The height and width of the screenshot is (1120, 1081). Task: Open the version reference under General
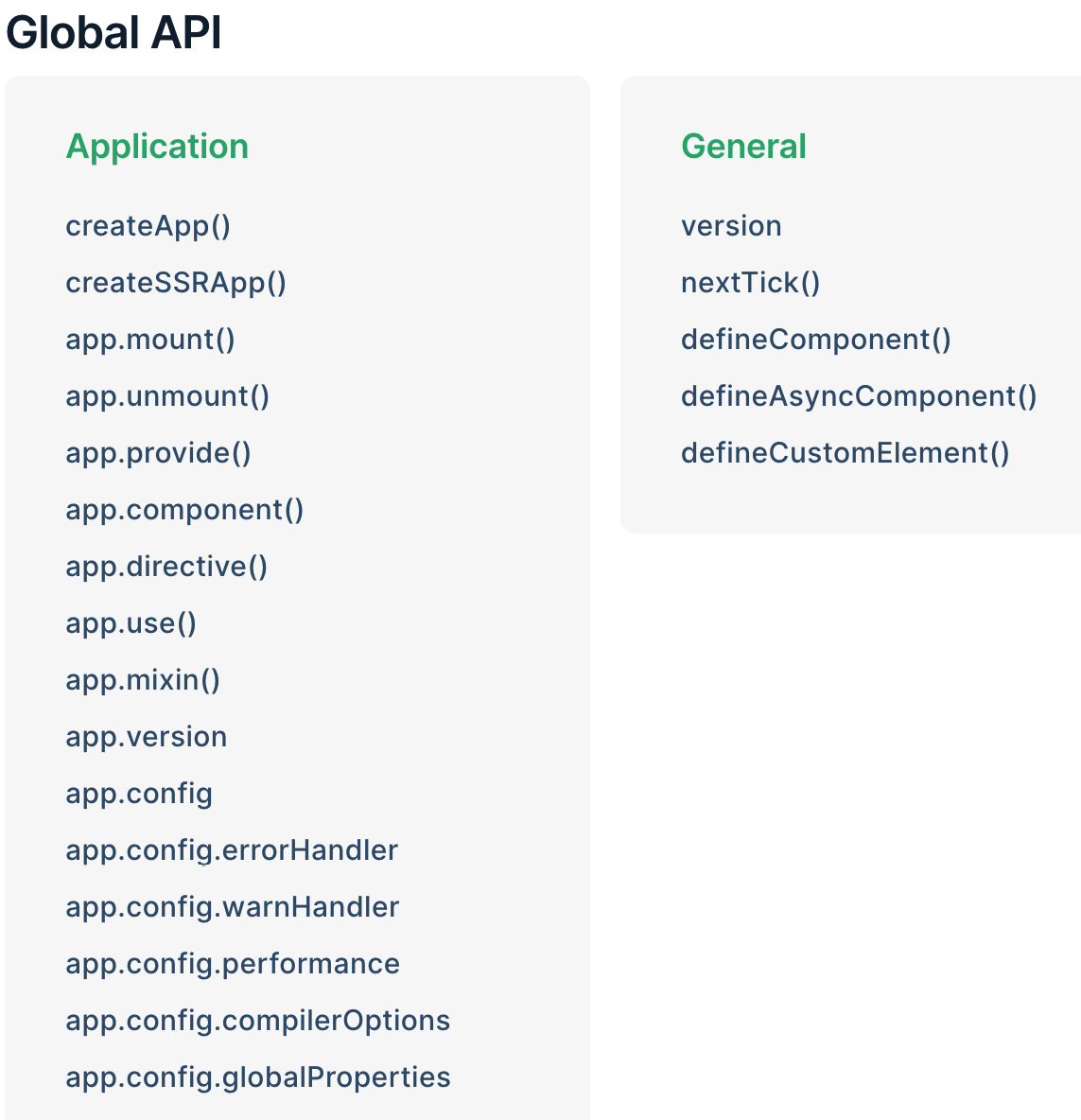pos(731,227)
